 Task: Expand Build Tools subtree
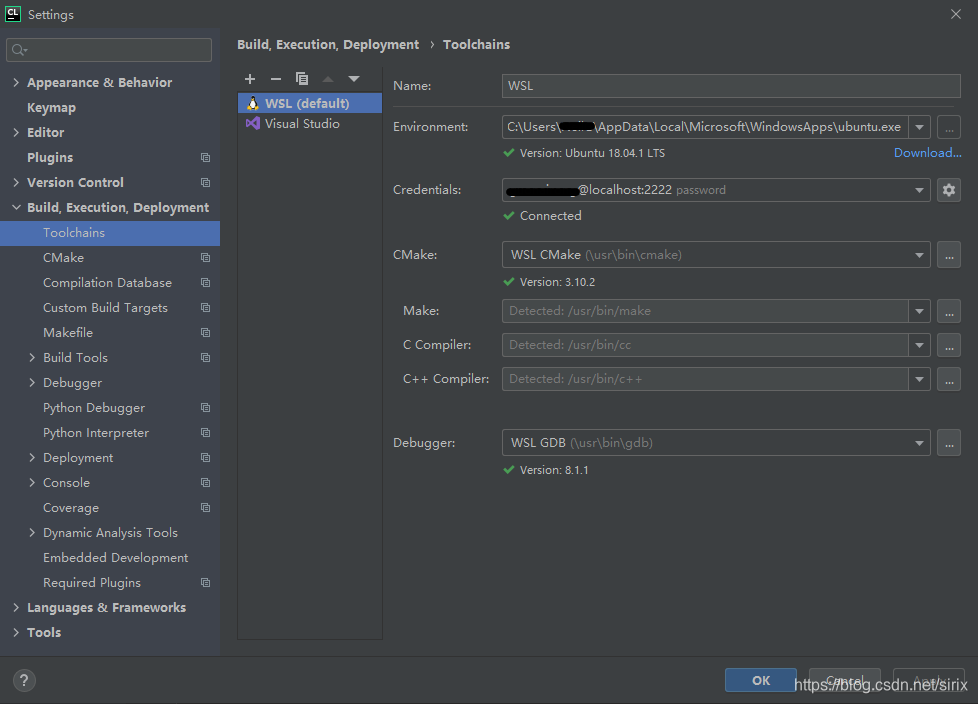click(x=32, y=357)
